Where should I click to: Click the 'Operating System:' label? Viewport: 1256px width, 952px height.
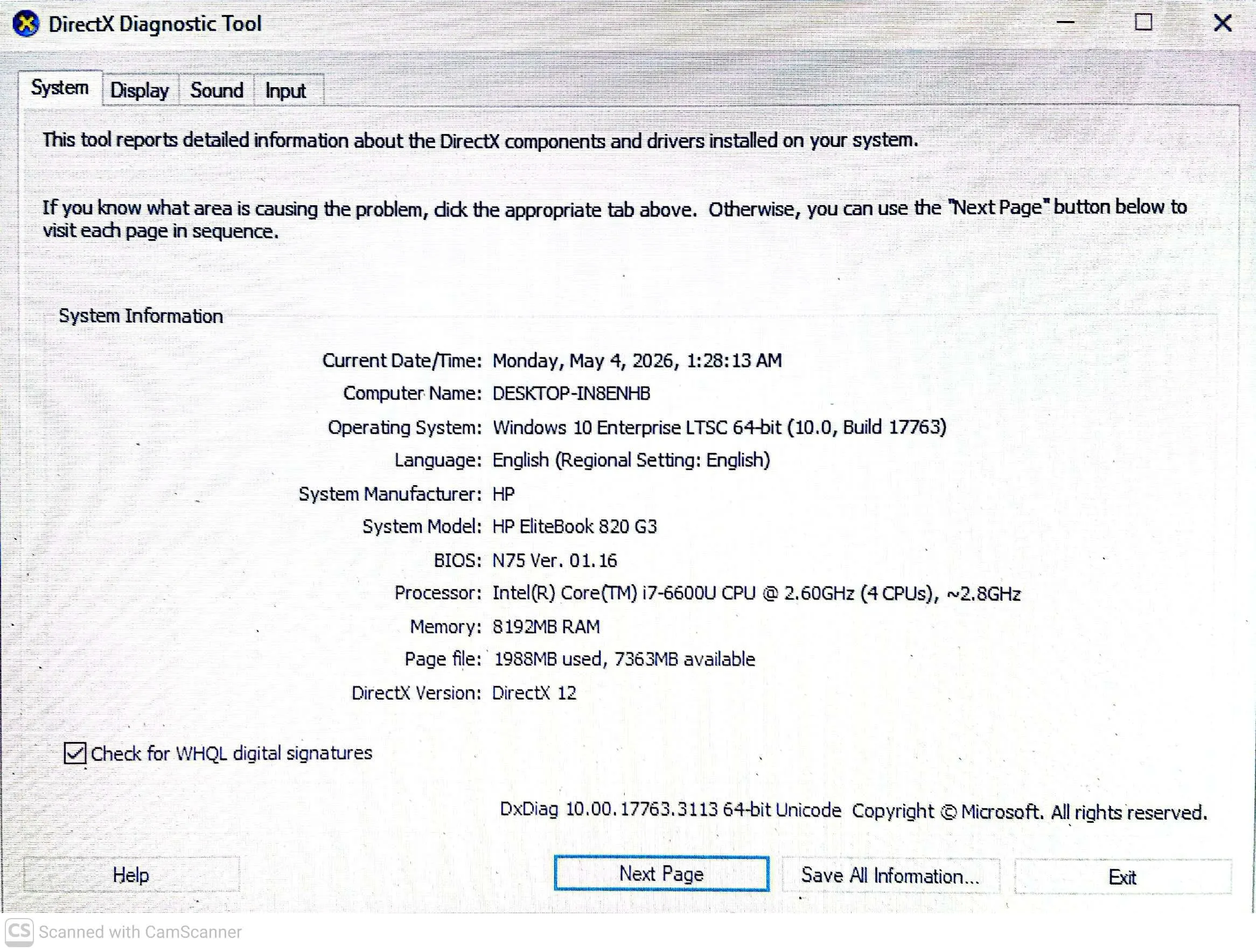click(x=405, y=428)
